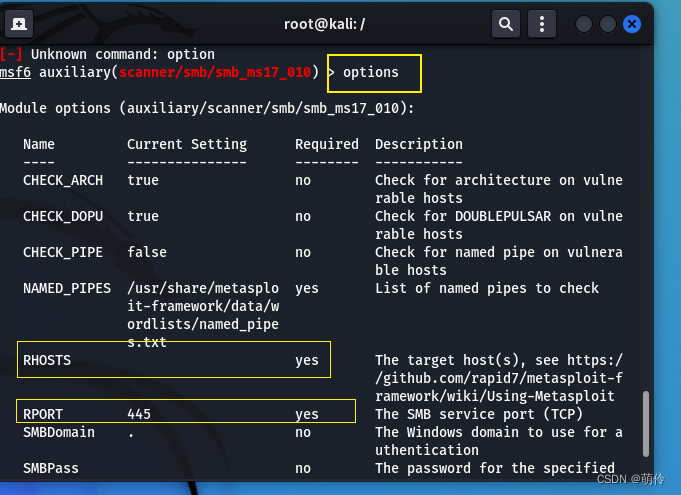681x495 pixels.
Task: Click the 'yes' required value for RPORT
Action: (x=307, y=414)
